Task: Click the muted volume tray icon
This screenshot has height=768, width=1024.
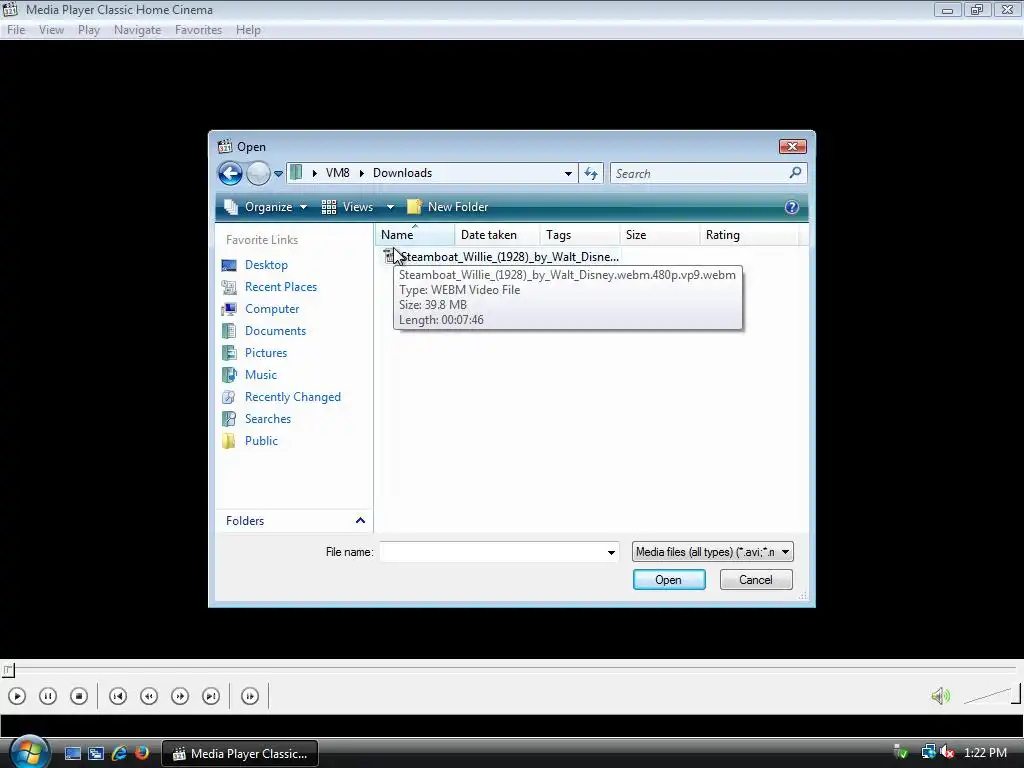Action: pos(946,752)
